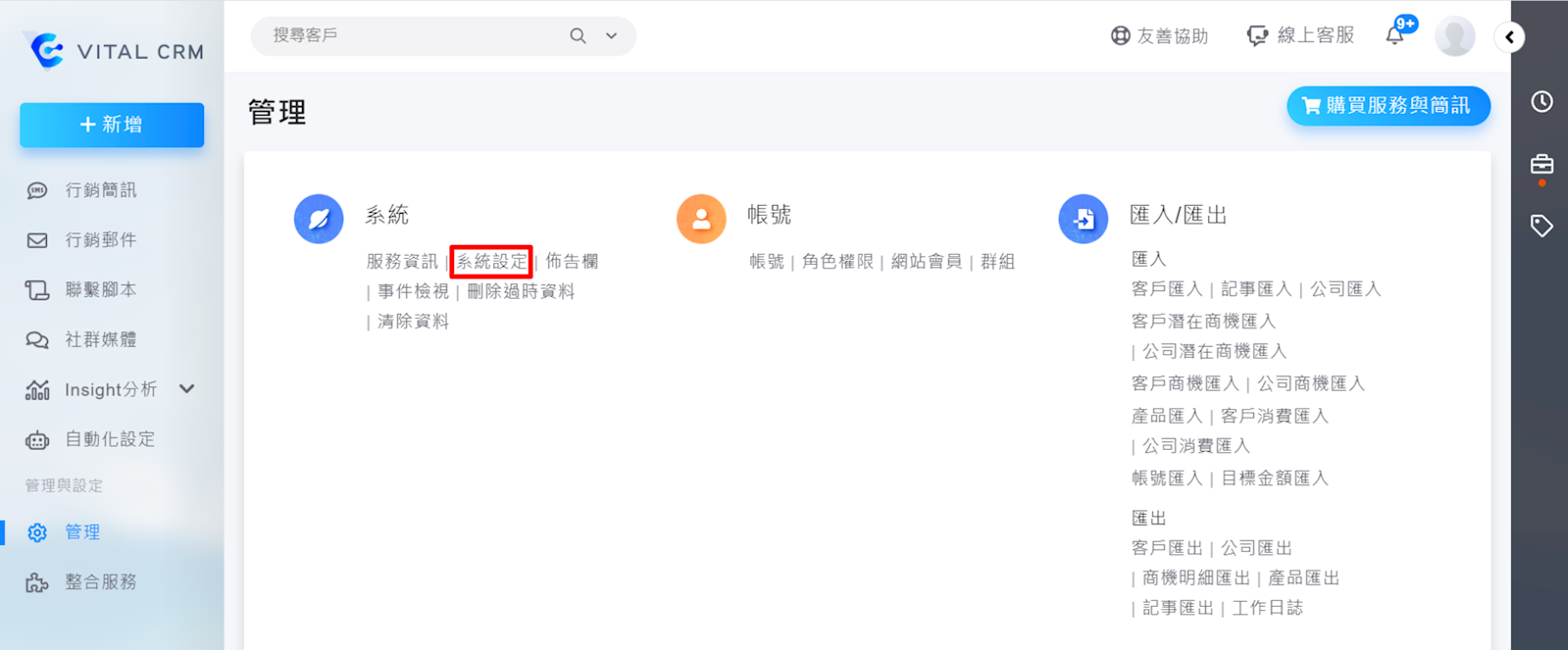Image resolution: width=1568 pixels, height=650 pixels.
Task: Click the notification bell icon
Action: [1394, 36]
